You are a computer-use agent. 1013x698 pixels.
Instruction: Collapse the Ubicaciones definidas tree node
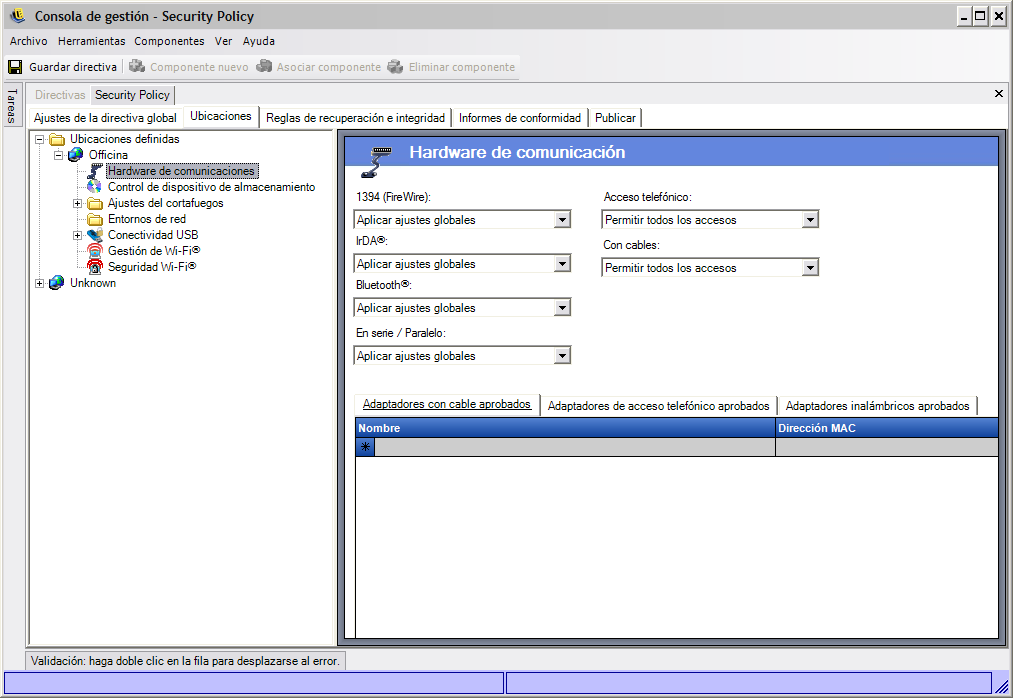coord(40,139)
